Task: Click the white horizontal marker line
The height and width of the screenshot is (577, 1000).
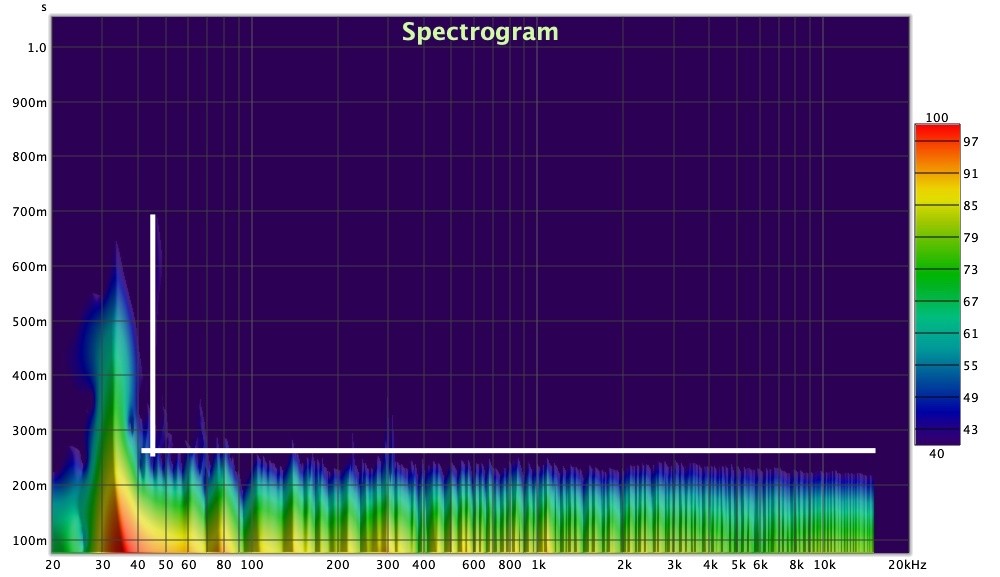Action: [x=510, y=451]
